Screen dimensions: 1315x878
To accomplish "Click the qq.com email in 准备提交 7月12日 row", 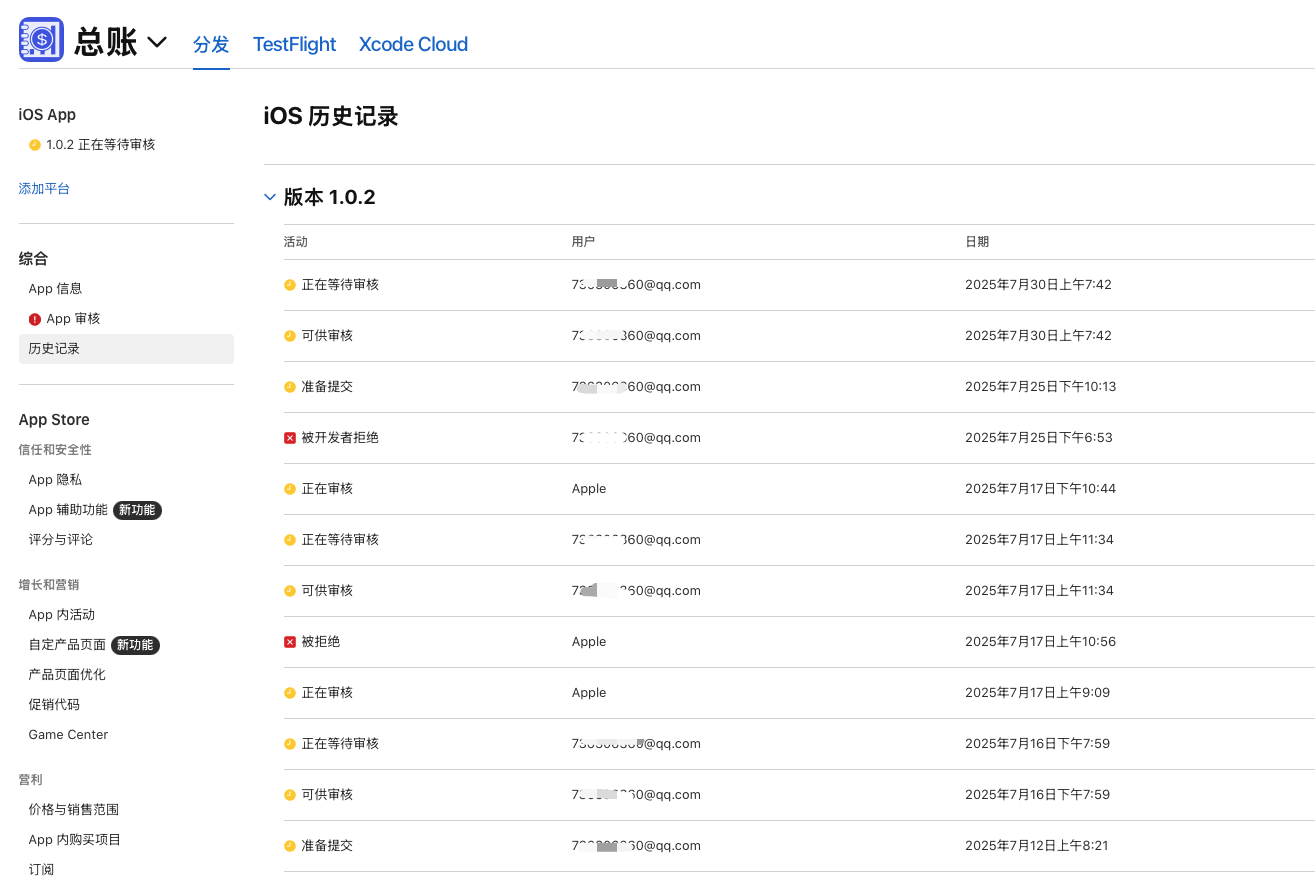I will 636,846.
